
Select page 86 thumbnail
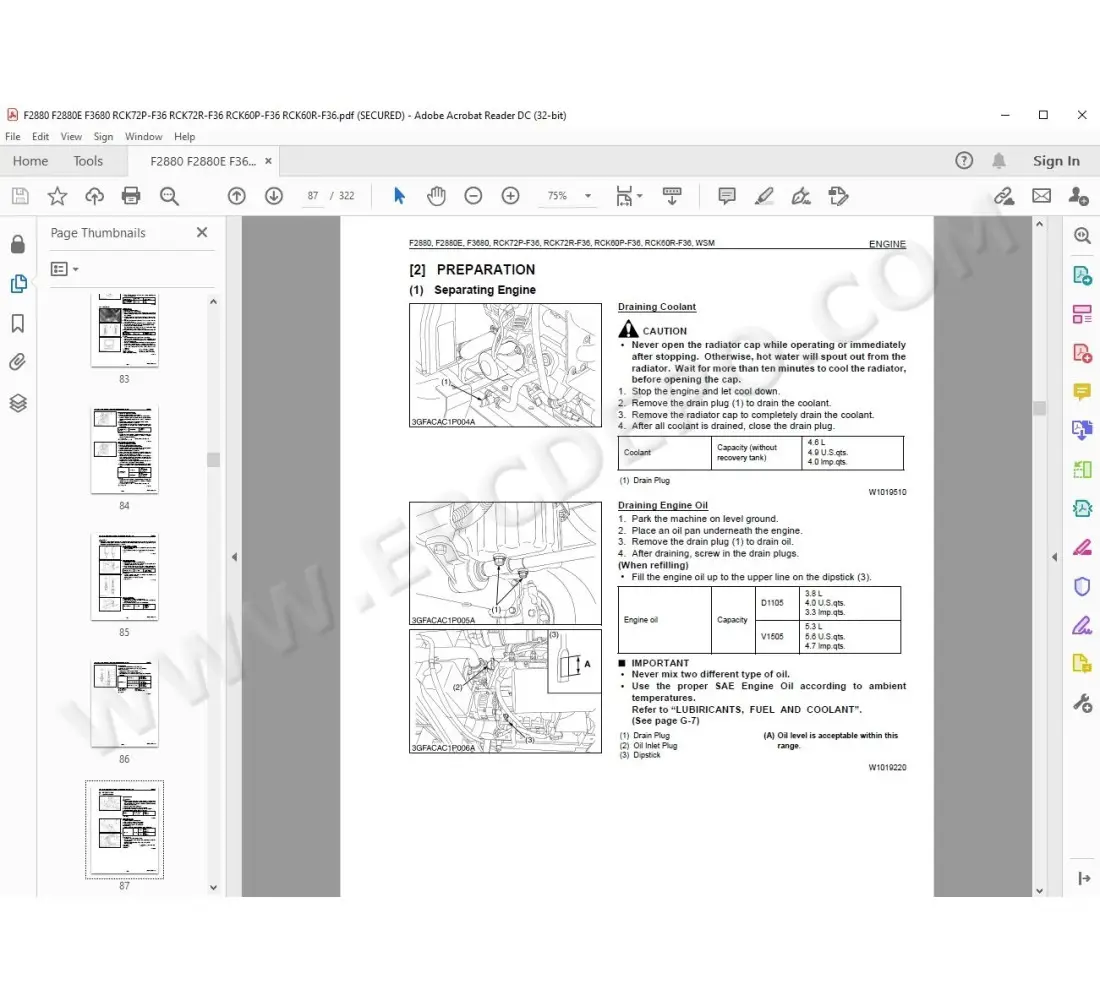pos(124,703)
